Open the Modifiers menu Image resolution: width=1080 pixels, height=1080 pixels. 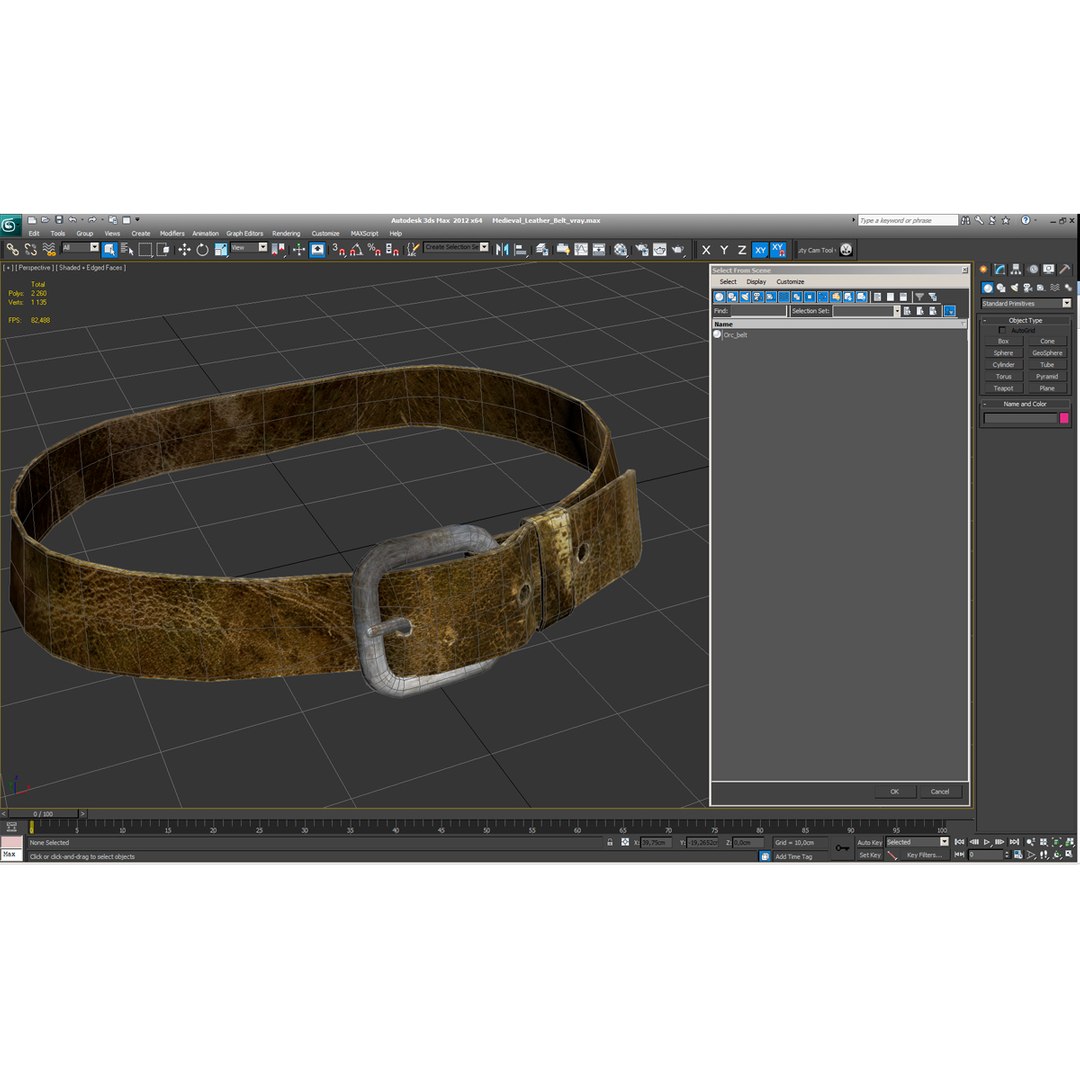172,233
